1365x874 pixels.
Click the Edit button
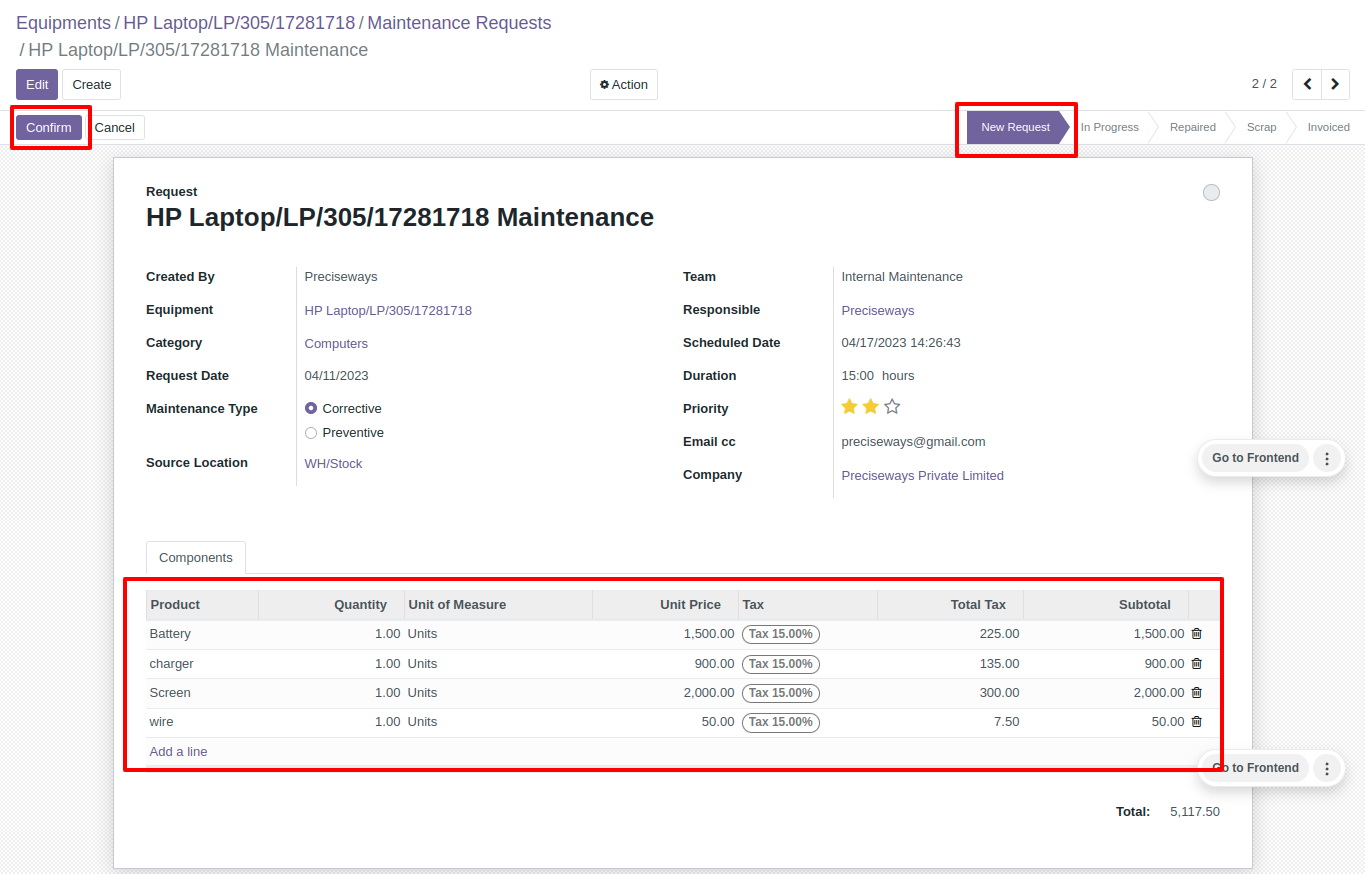(37, 85)
